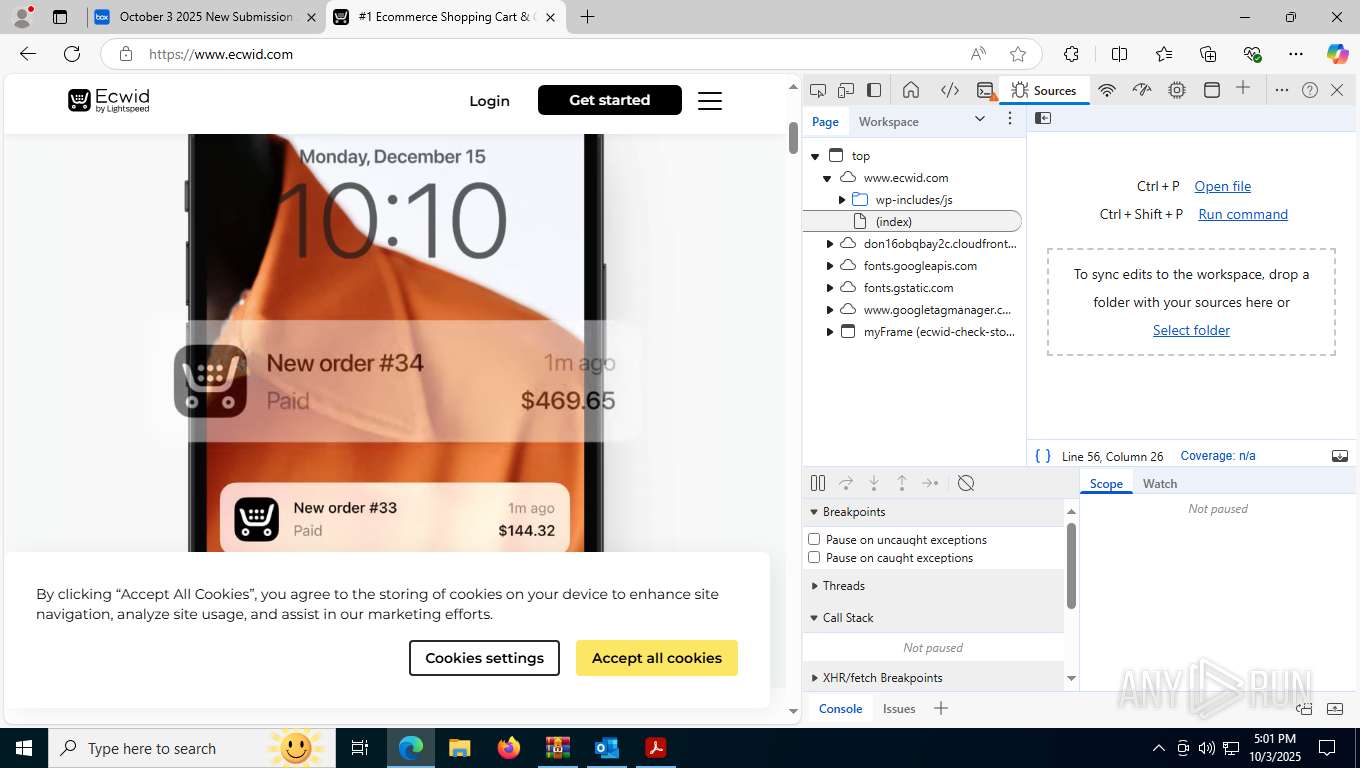Add this page to favorites star

[1018, 54]
